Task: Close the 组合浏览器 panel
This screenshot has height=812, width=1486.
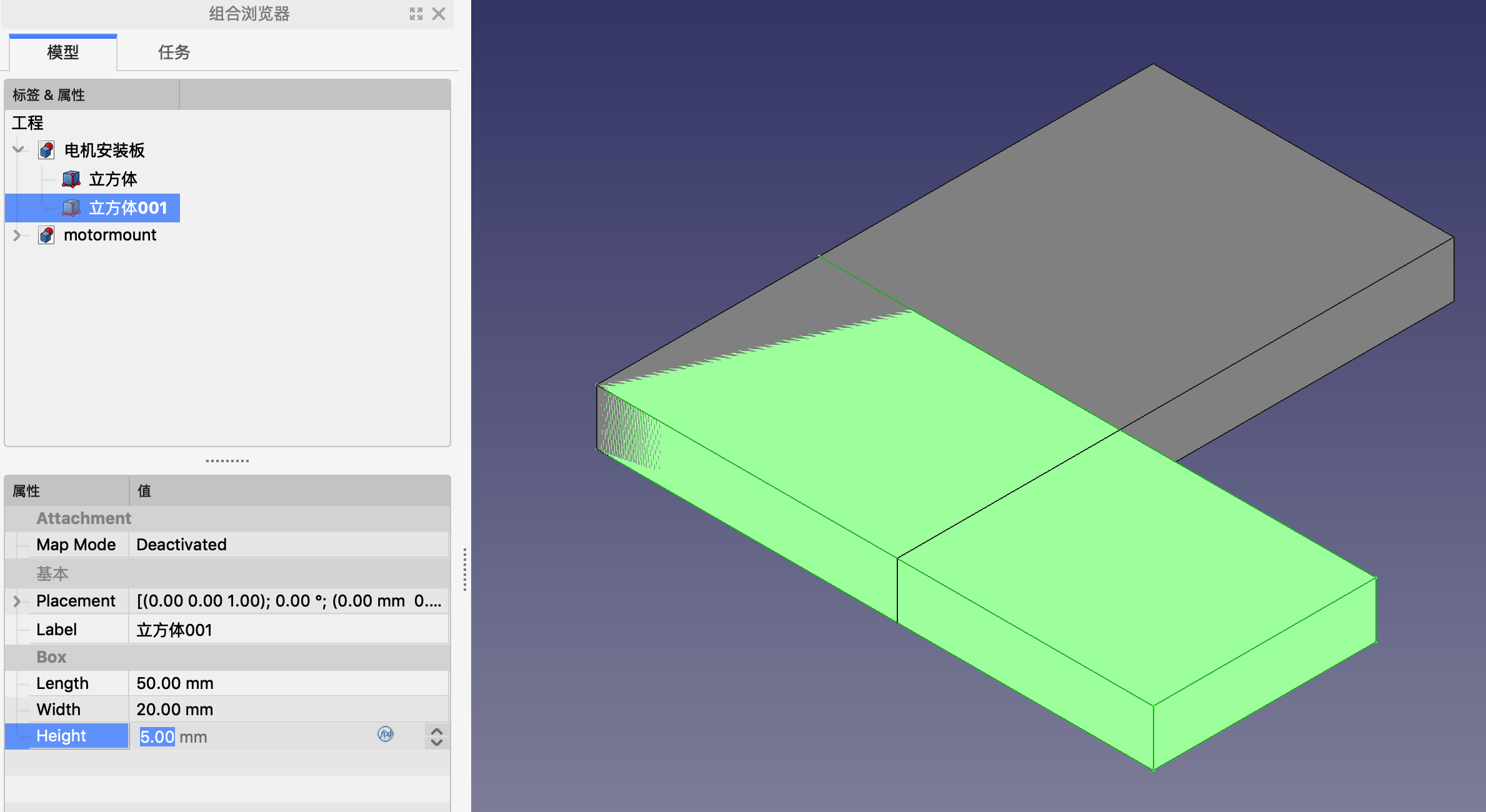Action: tap(439, 14)
